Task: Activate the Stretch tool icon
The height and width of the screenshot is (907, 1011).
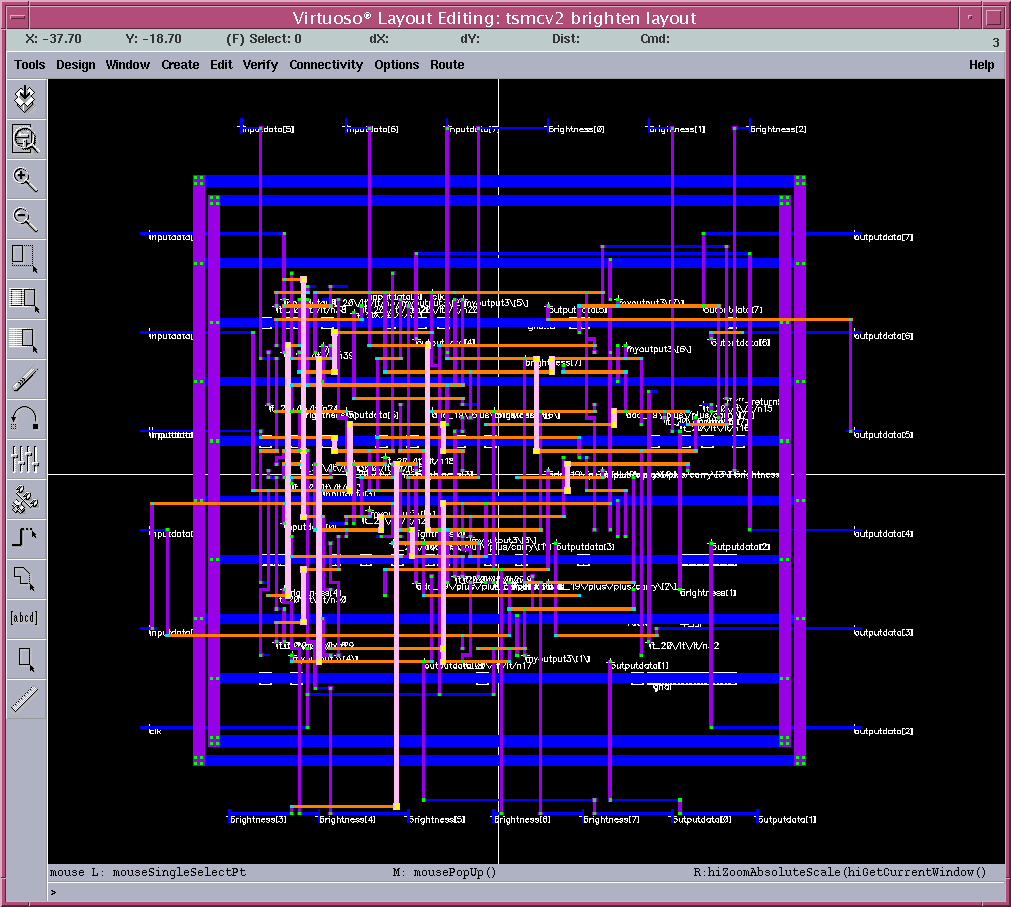Action: (x=24, y=258)
